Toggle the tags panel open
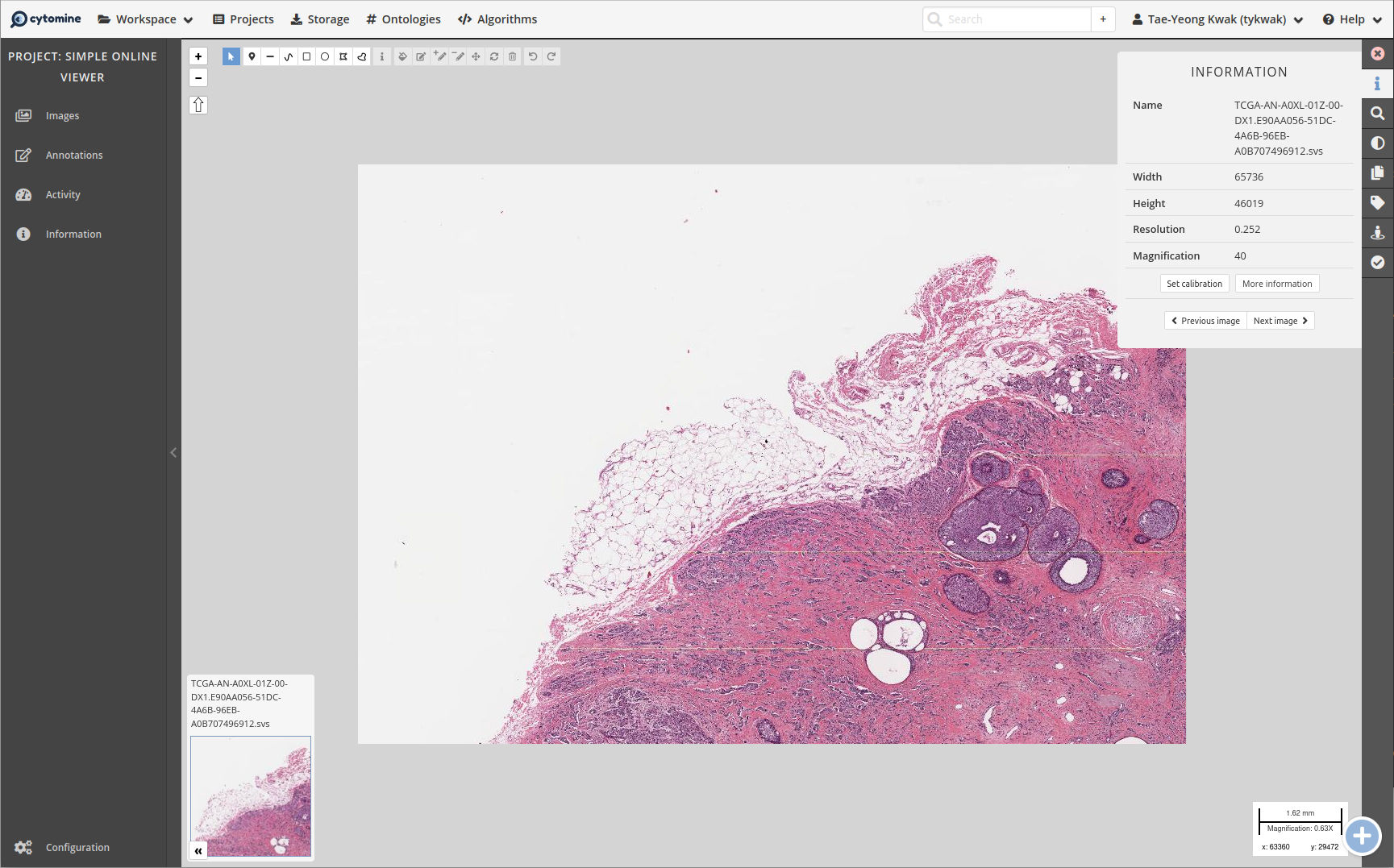This screenshot has height=868, width=1394. point(1378,202)
